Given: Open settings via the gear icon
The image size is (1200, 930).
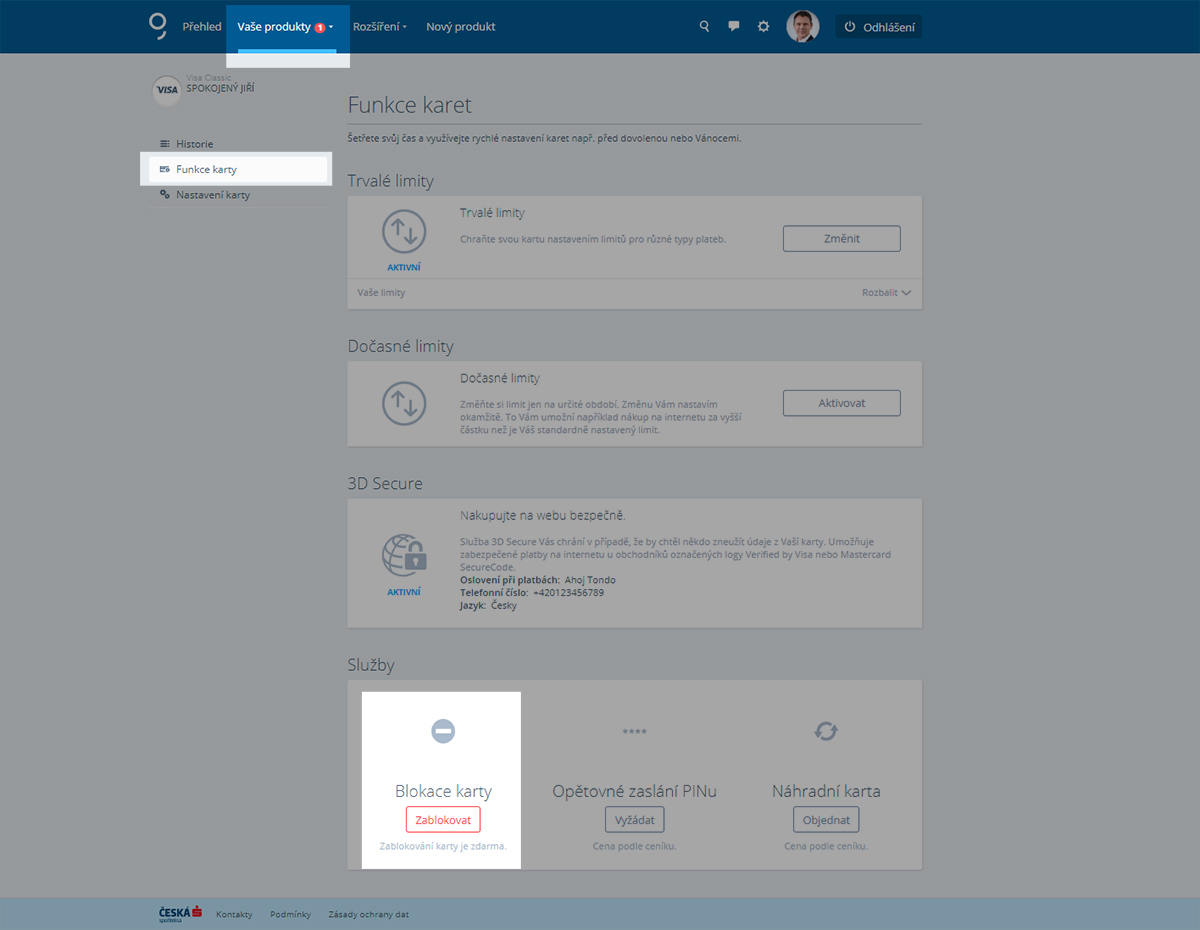Looking at the screenshot, I should click(x=764, y=27).
